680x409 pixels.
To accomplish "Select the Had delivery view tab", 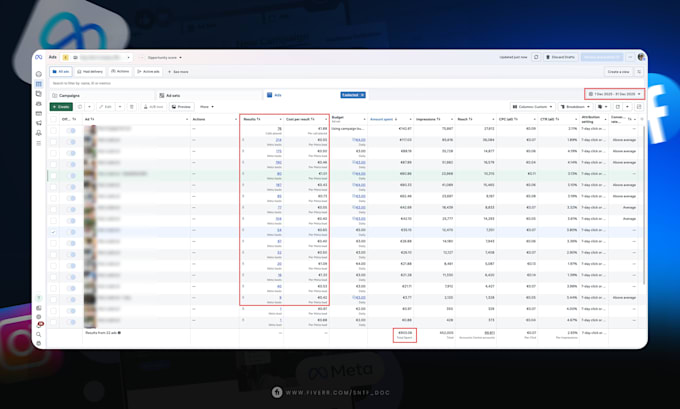I will 90,72.
